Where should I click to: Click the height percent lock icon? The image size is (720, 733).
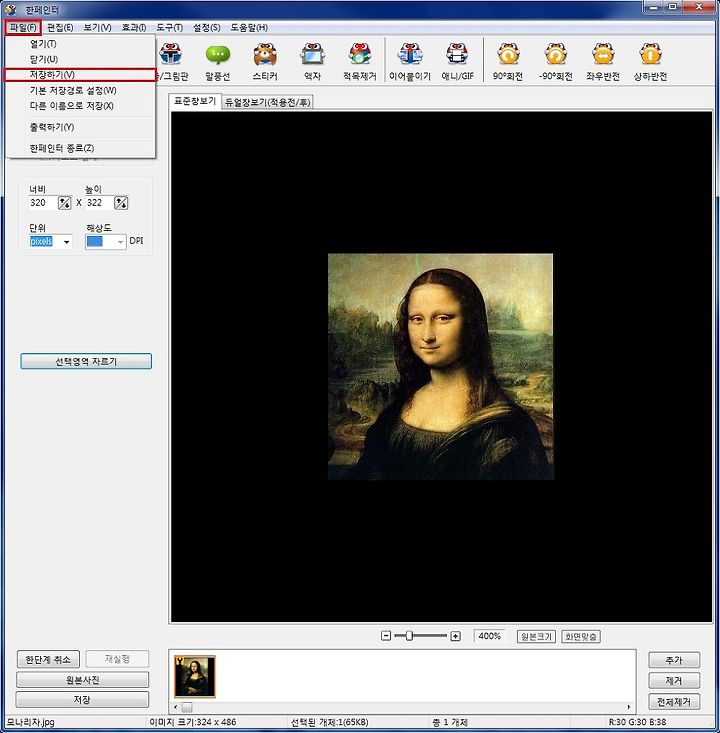[121, 203]
